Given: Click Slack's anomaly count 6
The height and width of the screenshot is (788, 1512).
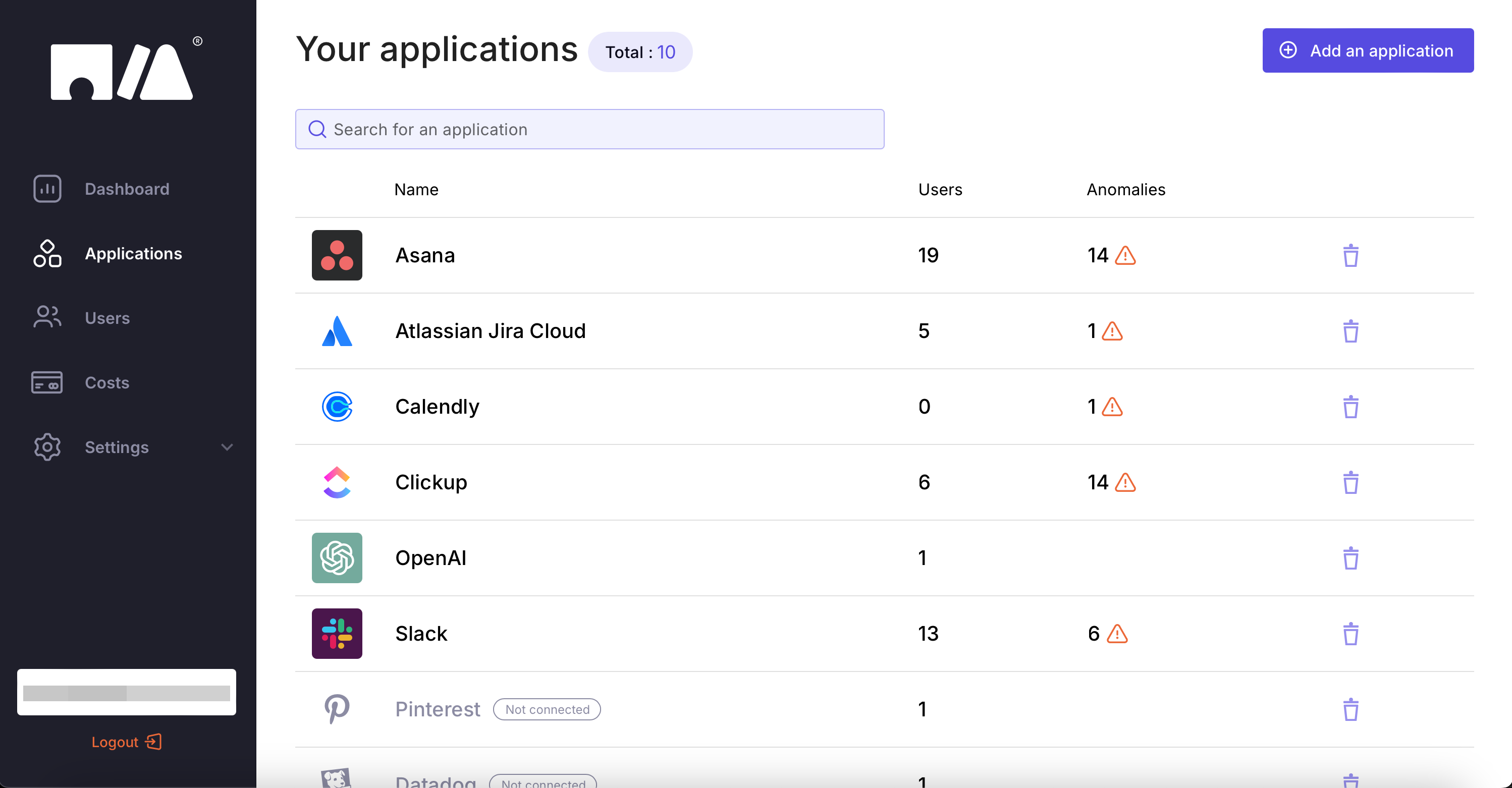Looking at the screenshot, I should pos(1093,634).
